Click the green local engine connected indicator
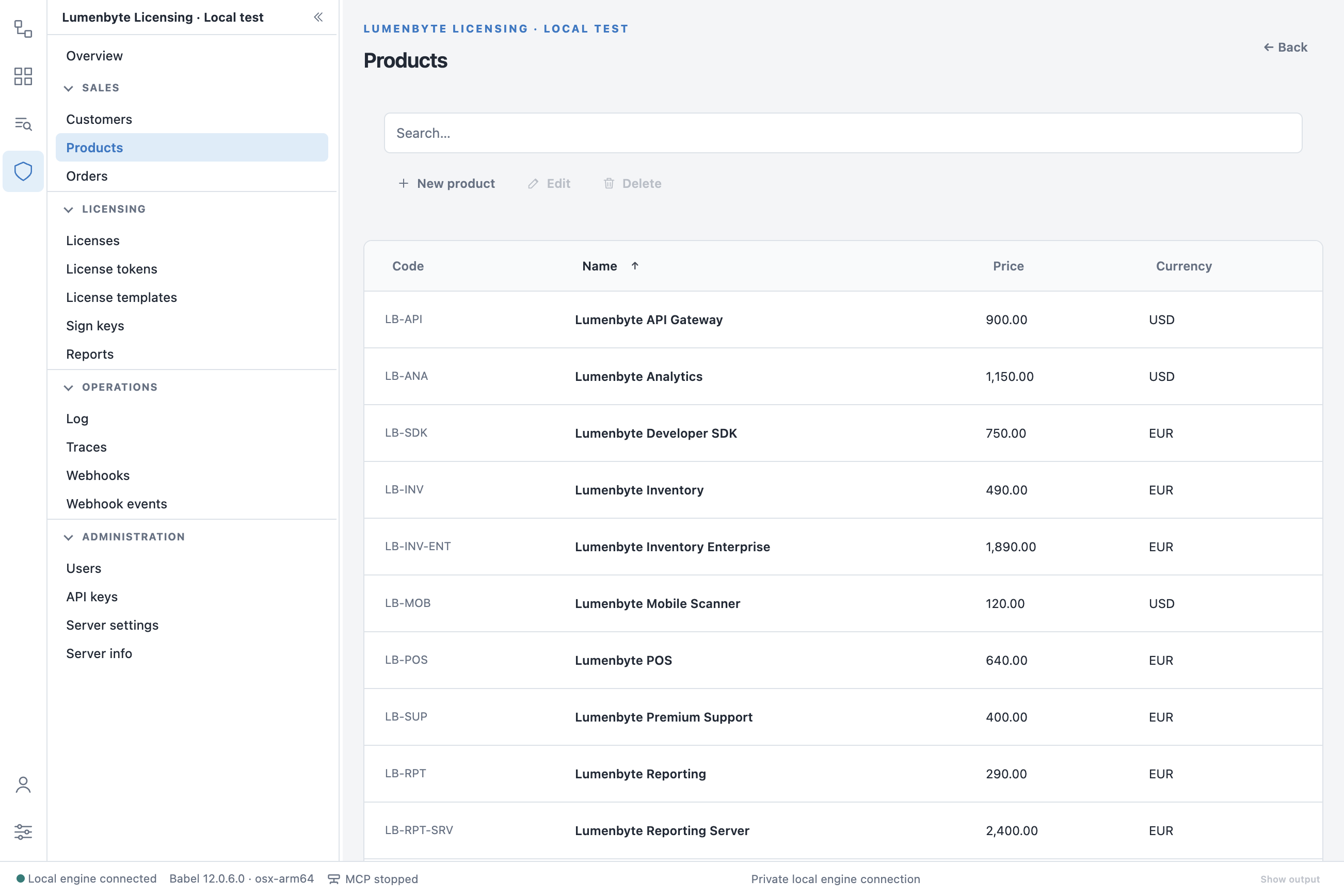The width and height of the screenshot is (1344, 896). 21,878
